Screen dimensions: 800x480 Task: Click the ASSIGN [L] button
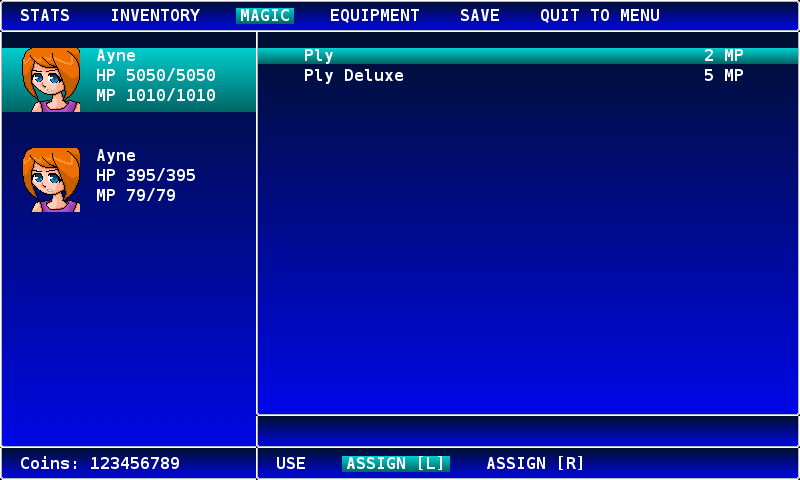coord(396,464)
